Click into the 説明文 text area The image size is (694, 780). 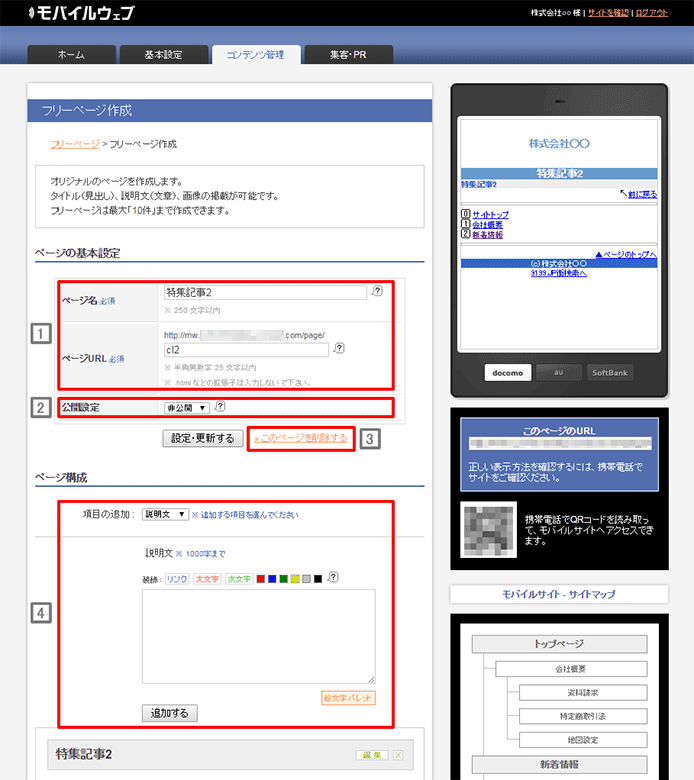point(258,636)
